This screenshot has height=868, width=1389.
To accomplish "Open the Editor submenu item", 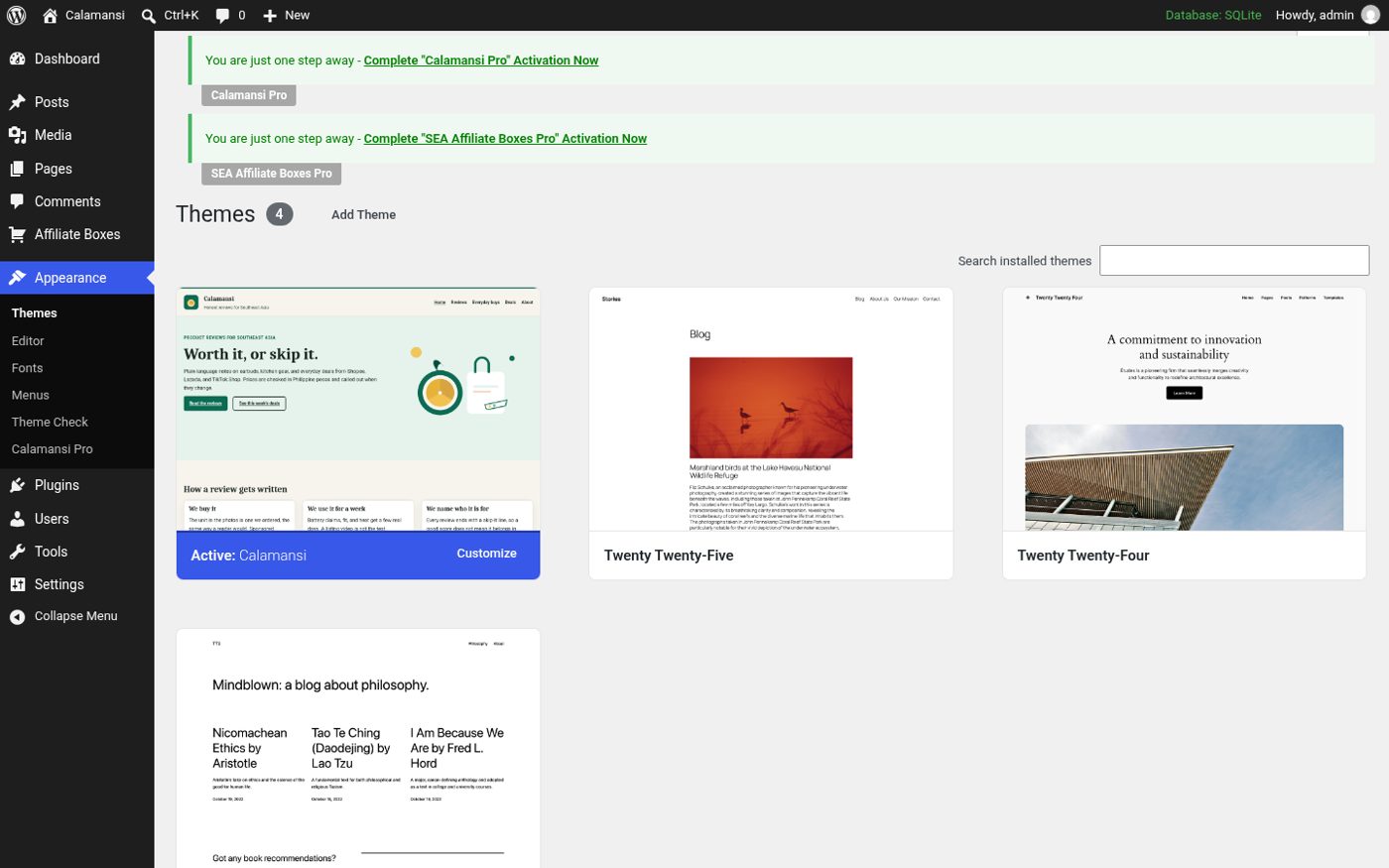I will coord(28,340).
